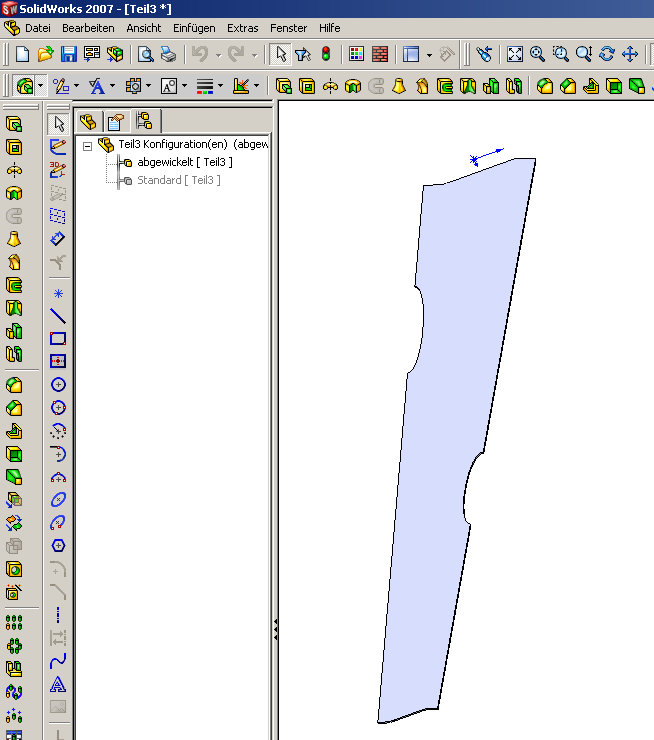Activate the Select arrow tool in top toolbar
Screen dimensions: 654x740
pyautogui.click(x=281, y=54)
